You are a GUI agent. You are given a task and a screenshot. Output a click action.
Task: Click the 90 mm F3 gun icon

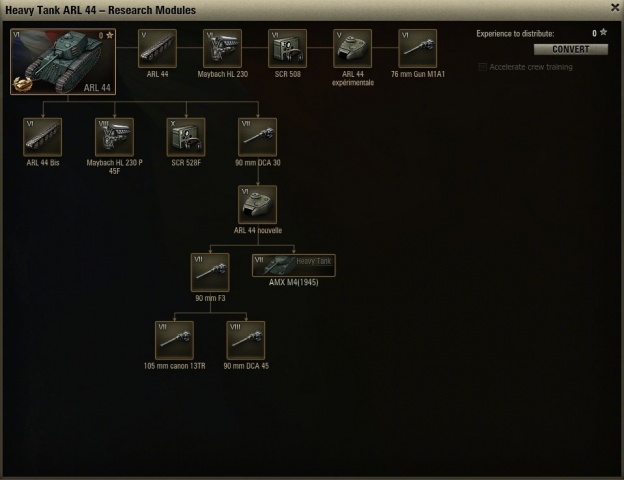click(210, 273)
